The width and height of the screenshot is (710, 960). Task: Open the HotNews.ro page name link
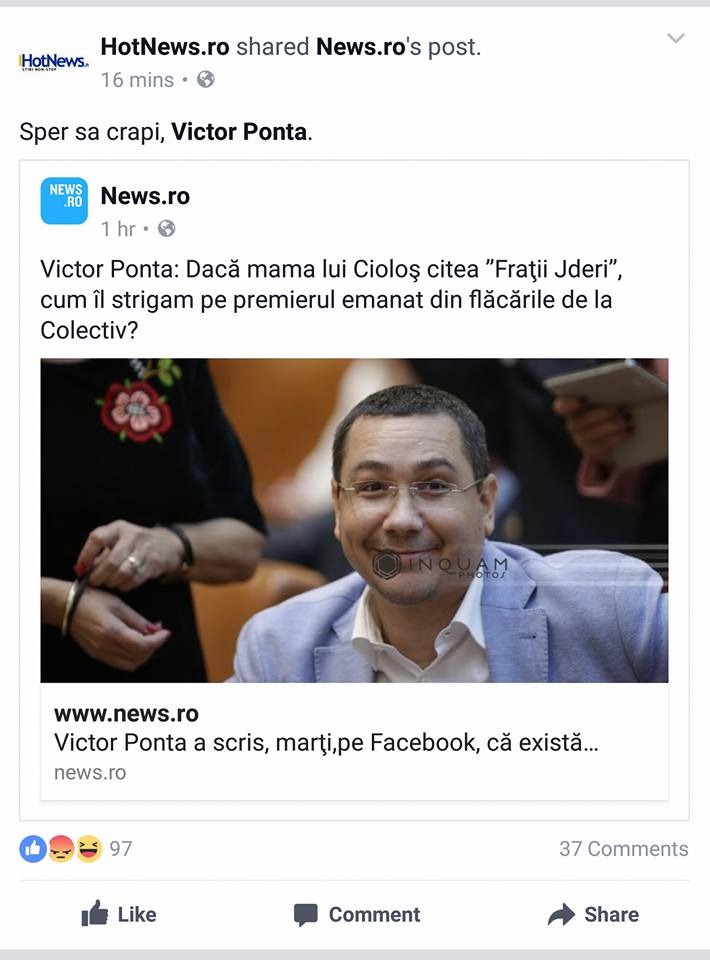[x=165, y=47]
